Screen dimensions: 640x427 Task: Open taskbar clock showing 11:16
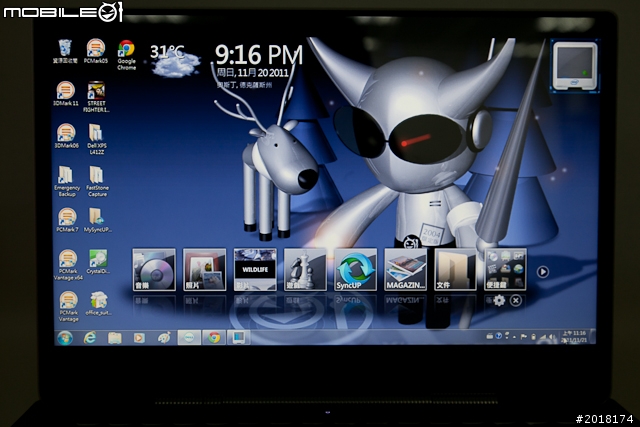tap(574, 336)
